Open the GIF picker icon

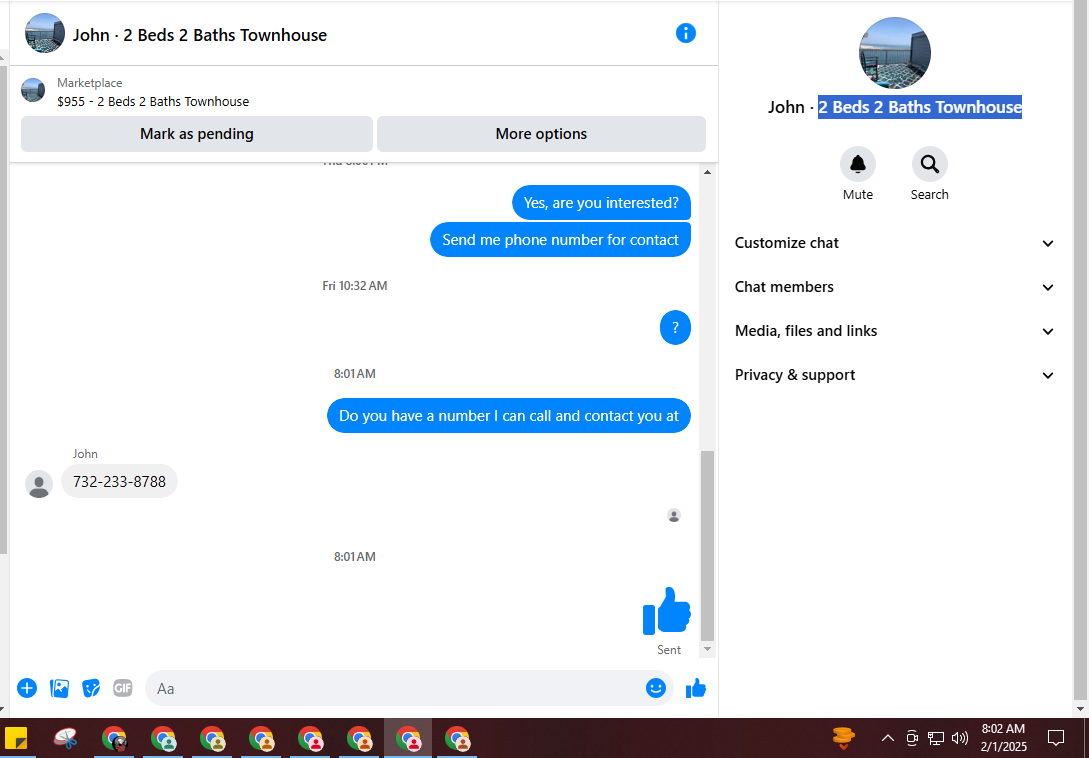[123, 689]
